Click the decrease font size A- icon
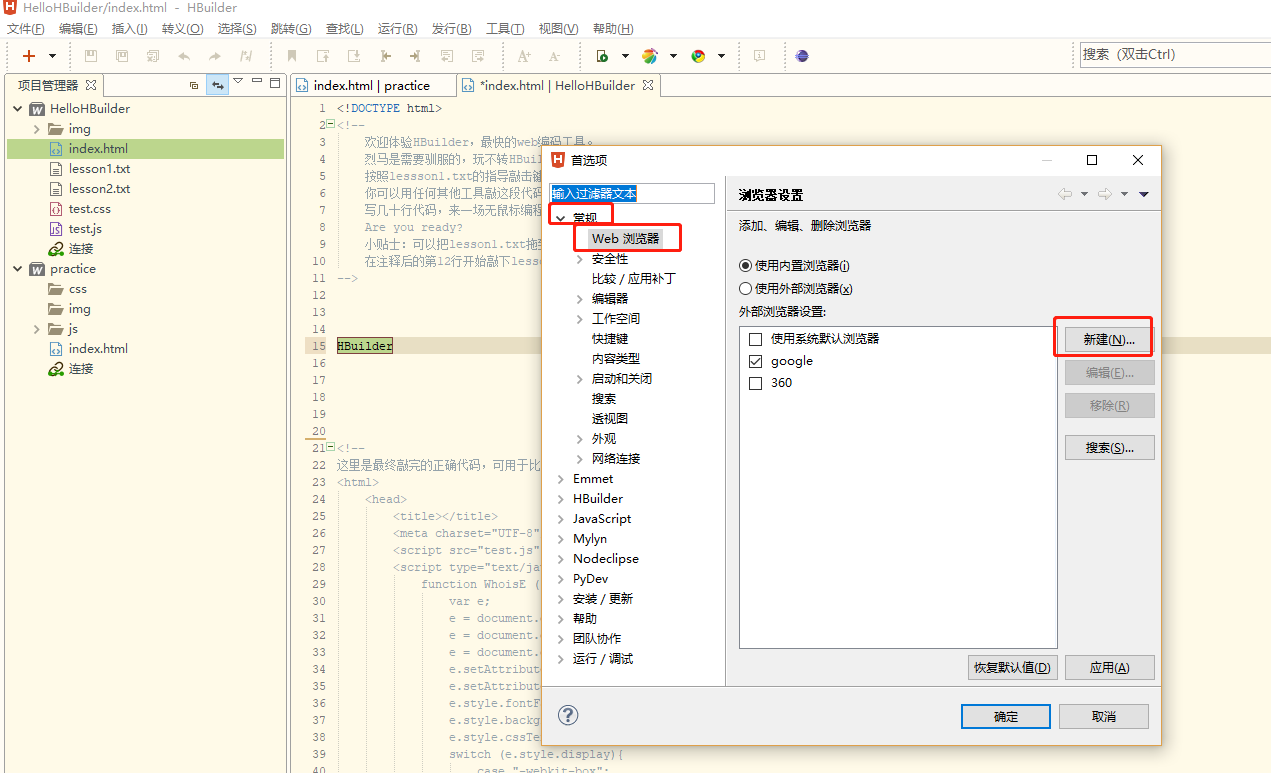 pyautogui.click(x=555, y=56)
